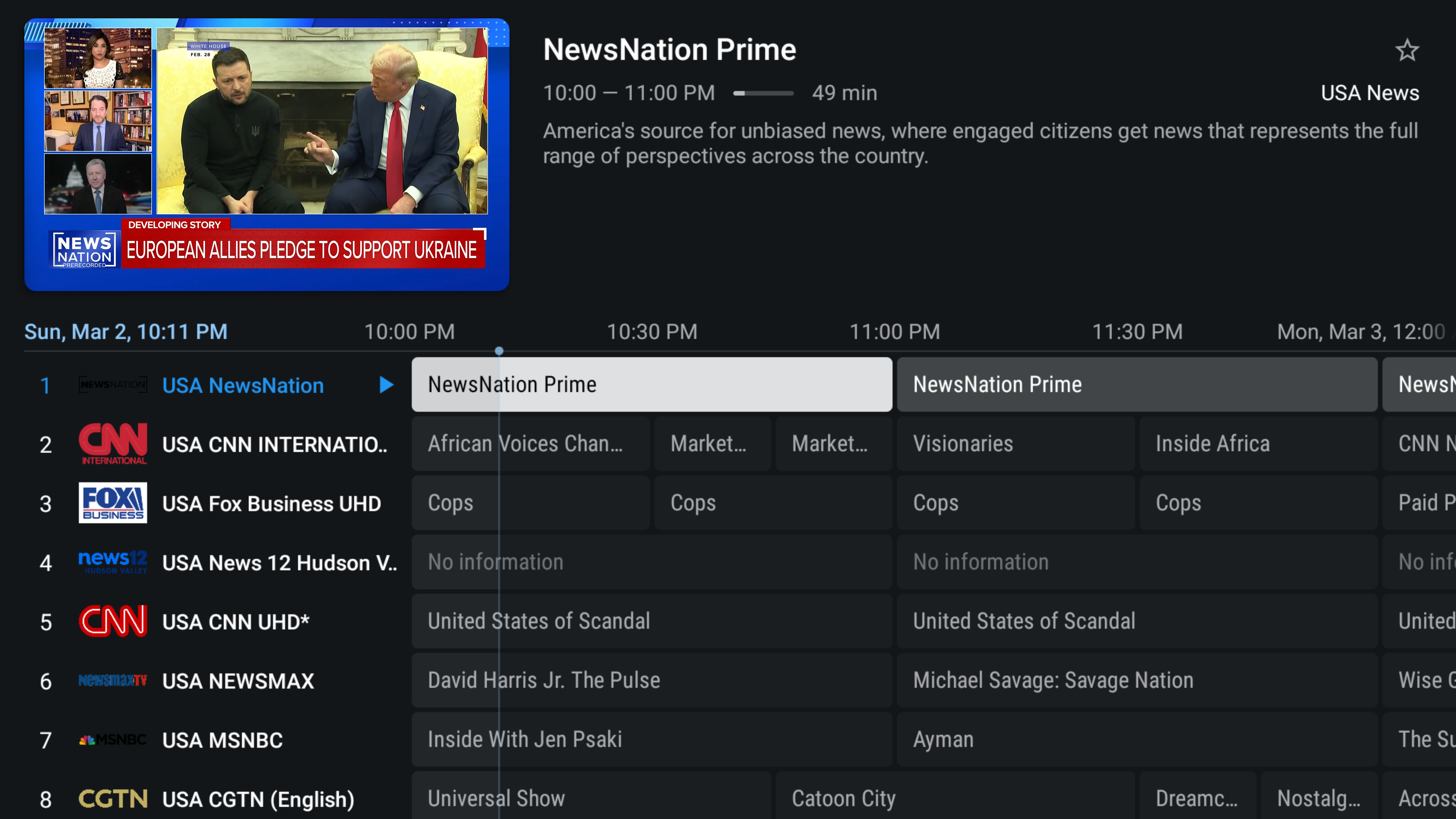The width and height of the screenshot is (1456, 819).
Task: Open the Inside Africa program
Action: coord(1258,444)
